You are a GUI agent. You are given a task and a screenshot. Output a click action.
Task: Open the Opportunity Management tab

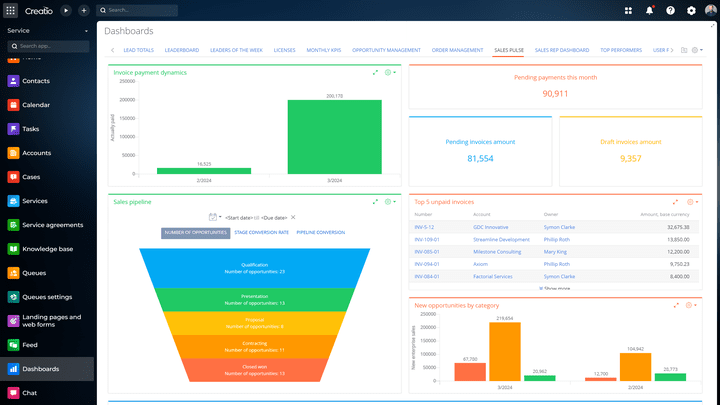pos(387,49)
